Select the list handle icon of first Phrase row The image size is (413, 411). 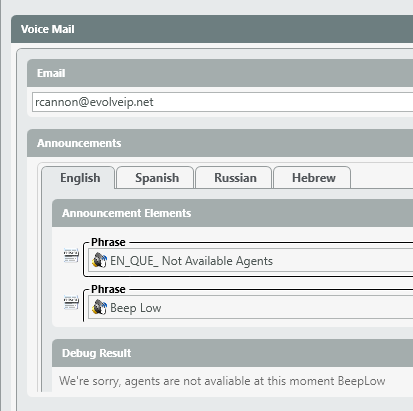pos(71,256)
